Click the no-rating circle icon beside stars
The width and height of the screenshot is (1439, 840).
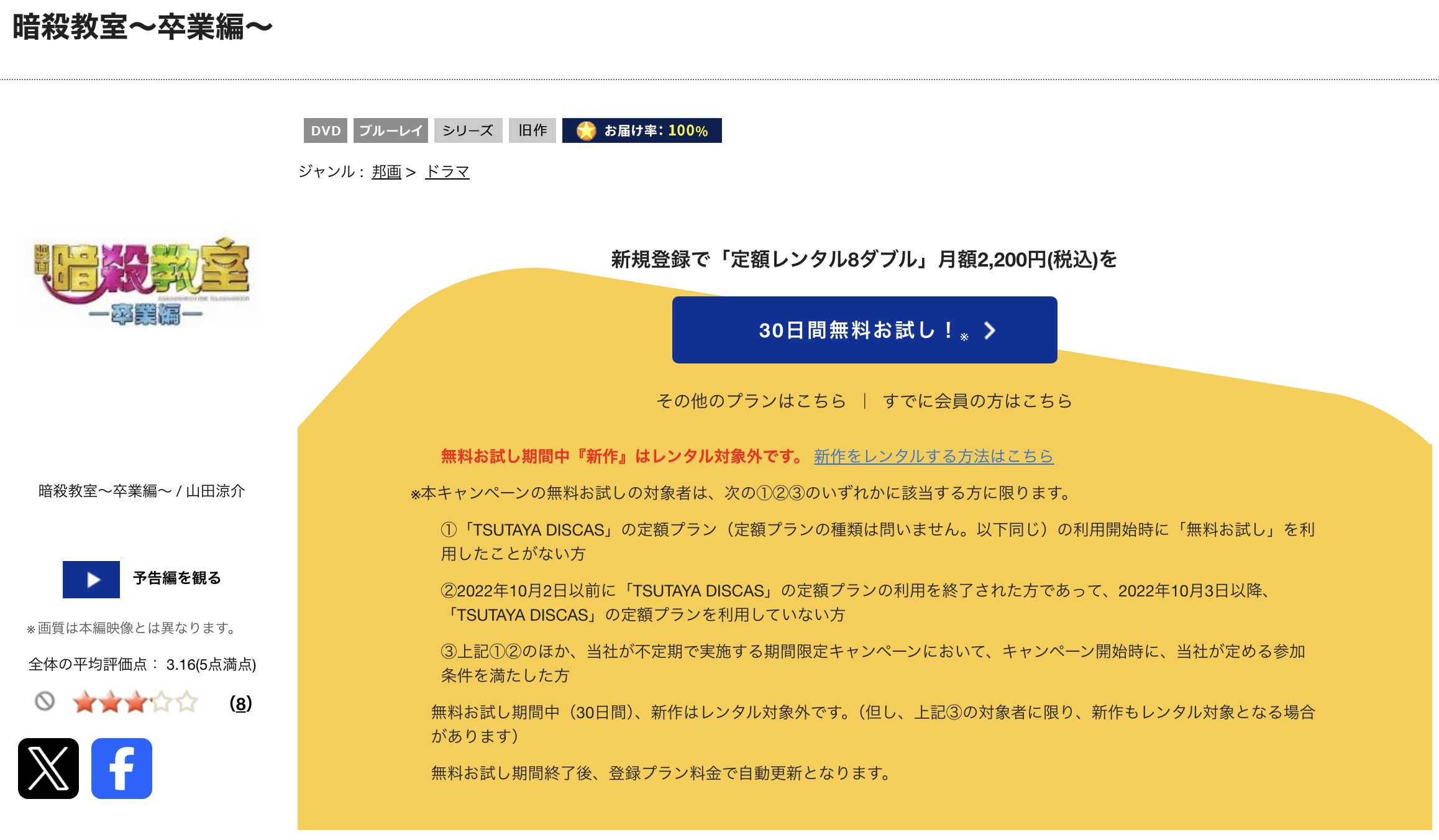(x=45, y=701)
